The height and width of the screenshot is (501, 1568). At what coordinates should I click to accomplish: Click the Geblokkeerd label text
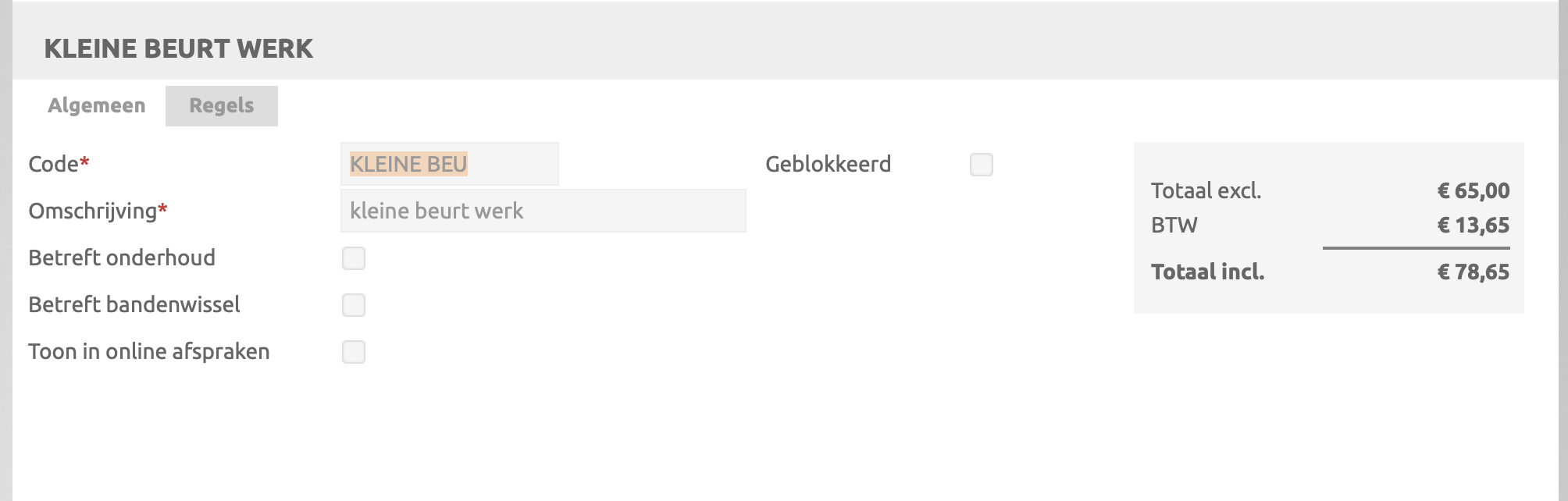[x=828, y=164]
